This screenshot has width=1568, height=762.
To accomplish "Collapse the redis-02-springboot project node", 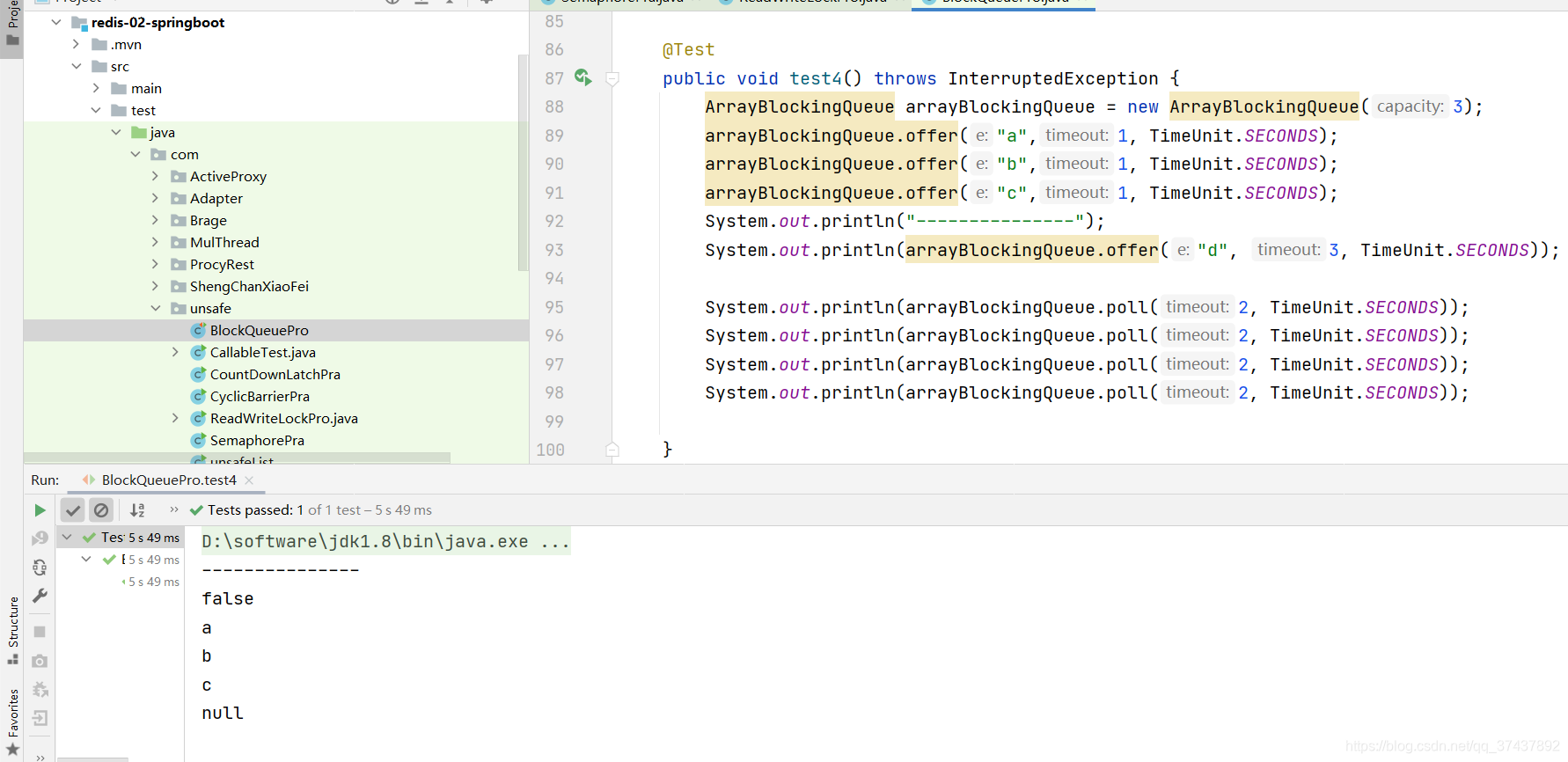I will click(x=56, y=22).
